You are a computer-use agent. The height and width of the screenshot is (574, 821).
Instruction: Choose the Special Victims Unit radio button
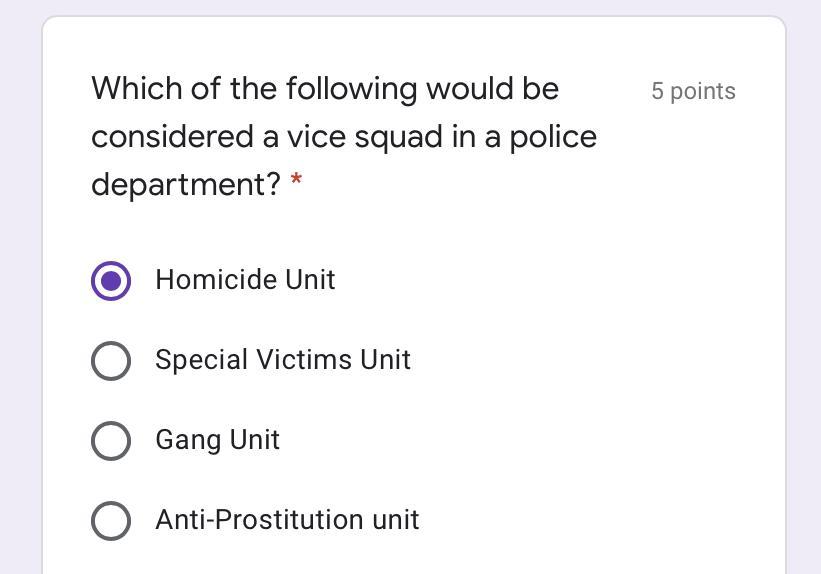[x=111, y=360]
